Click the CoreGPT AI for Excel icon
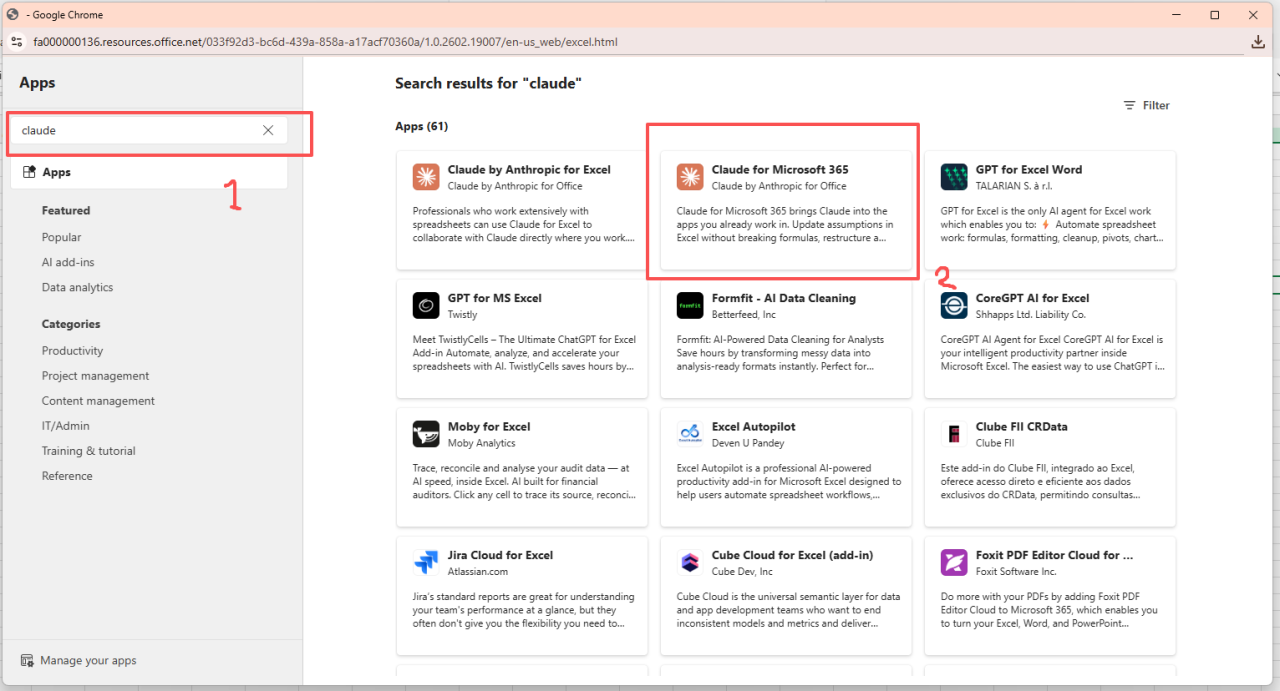The image size is (1280, 691). (x=954, y=305)
